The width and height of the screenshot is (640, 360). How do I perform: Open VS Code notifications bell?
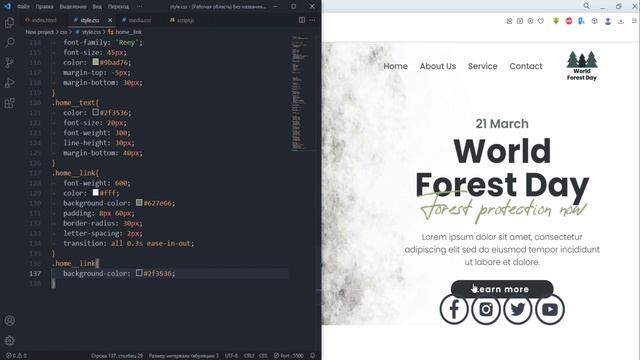click(x=313, y=356)
